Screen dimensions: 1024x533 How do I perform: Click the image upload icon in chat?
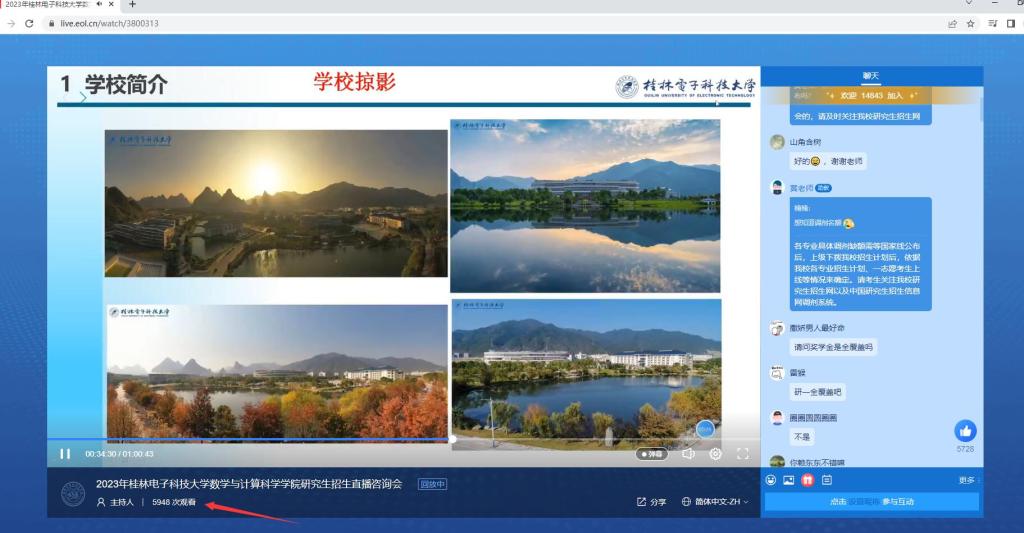point(789,480)
